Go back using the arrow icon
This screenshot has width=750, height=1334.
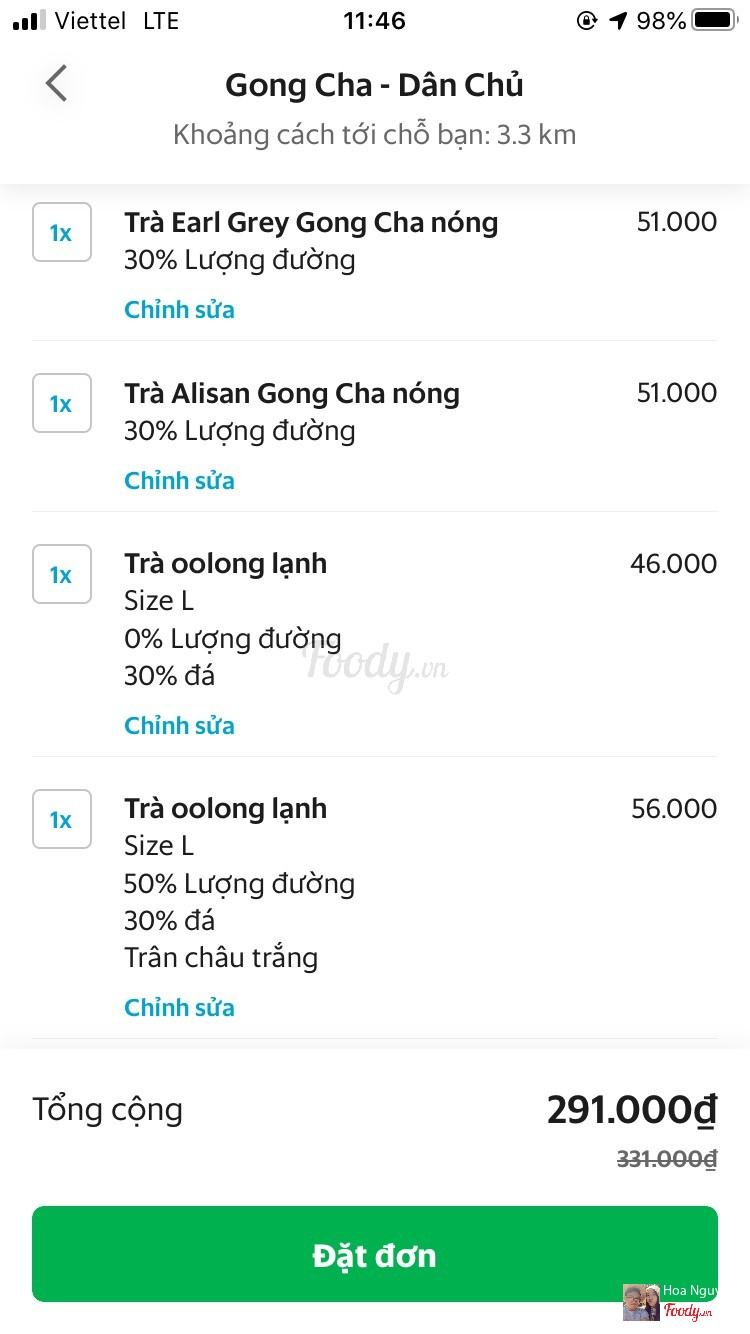click(56, 84)
